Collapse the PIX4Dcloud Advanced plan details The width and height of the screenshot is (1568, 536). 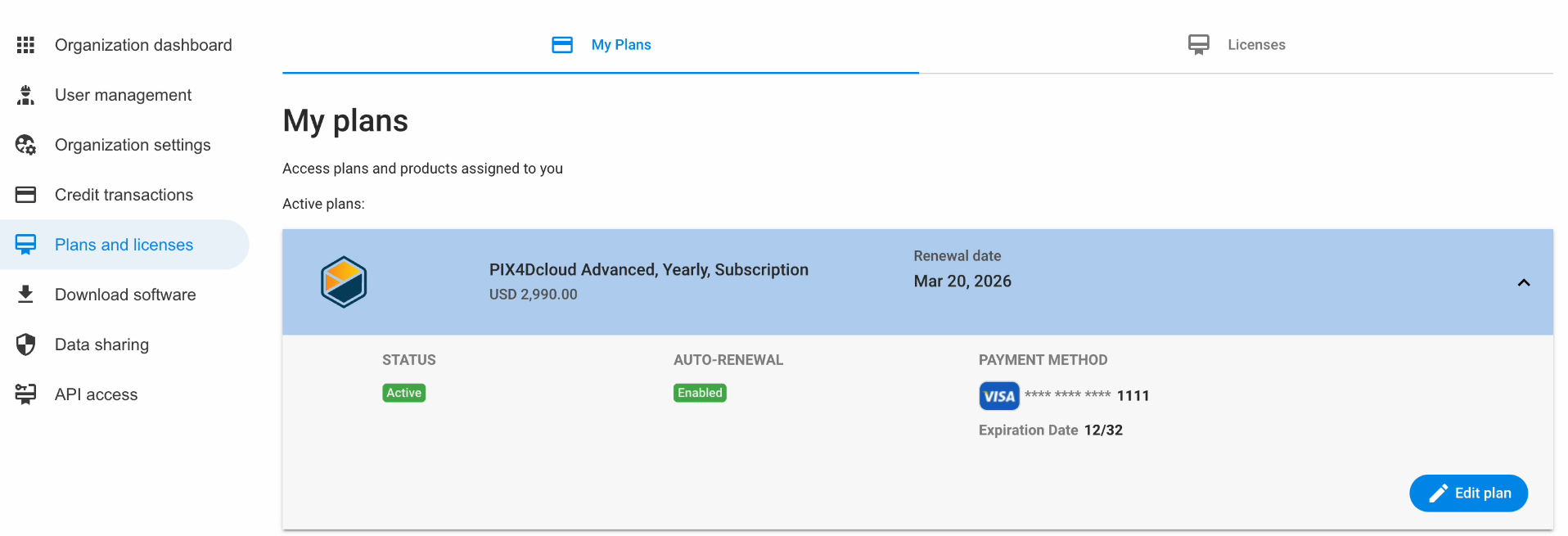tap(1523, 282)
